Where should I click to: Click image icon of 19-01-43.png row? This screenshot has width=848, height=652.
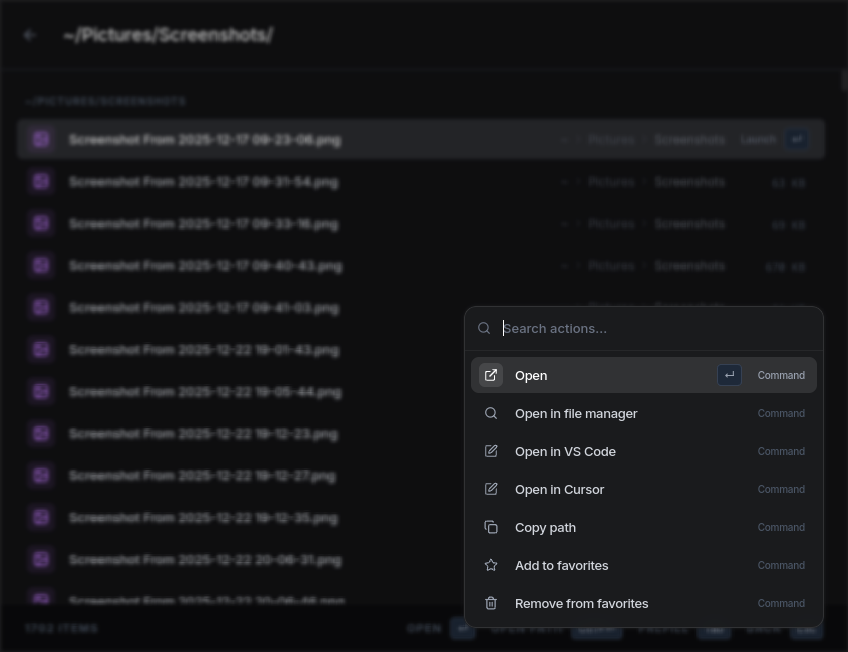(41, 350)
